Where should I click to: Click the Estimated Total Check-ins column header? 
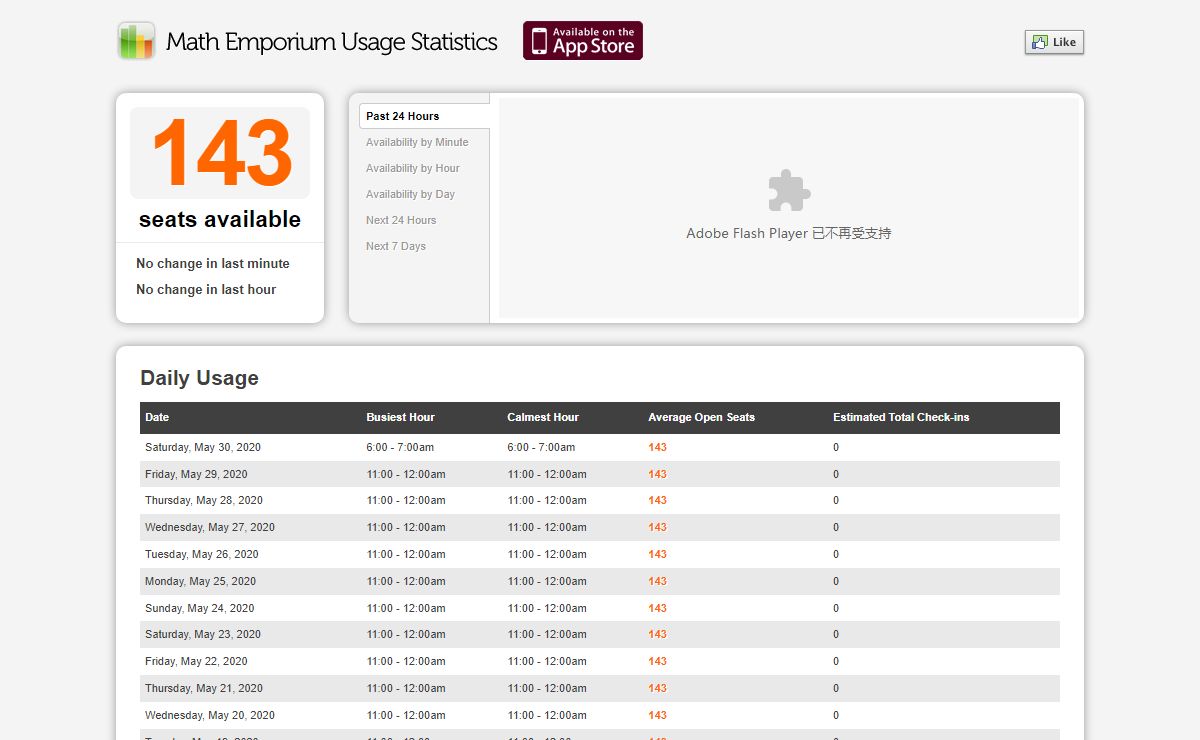pos(901,417)
